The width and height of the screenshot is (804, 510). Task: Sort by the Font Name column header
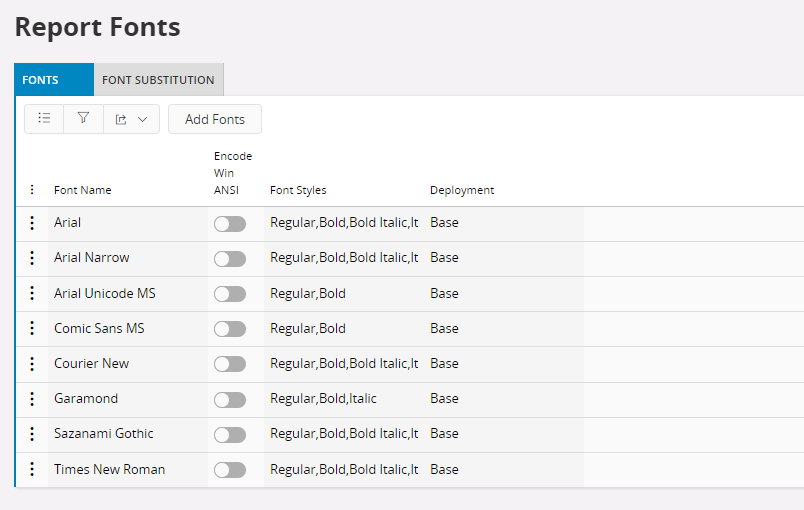click(x=83, y=190)
